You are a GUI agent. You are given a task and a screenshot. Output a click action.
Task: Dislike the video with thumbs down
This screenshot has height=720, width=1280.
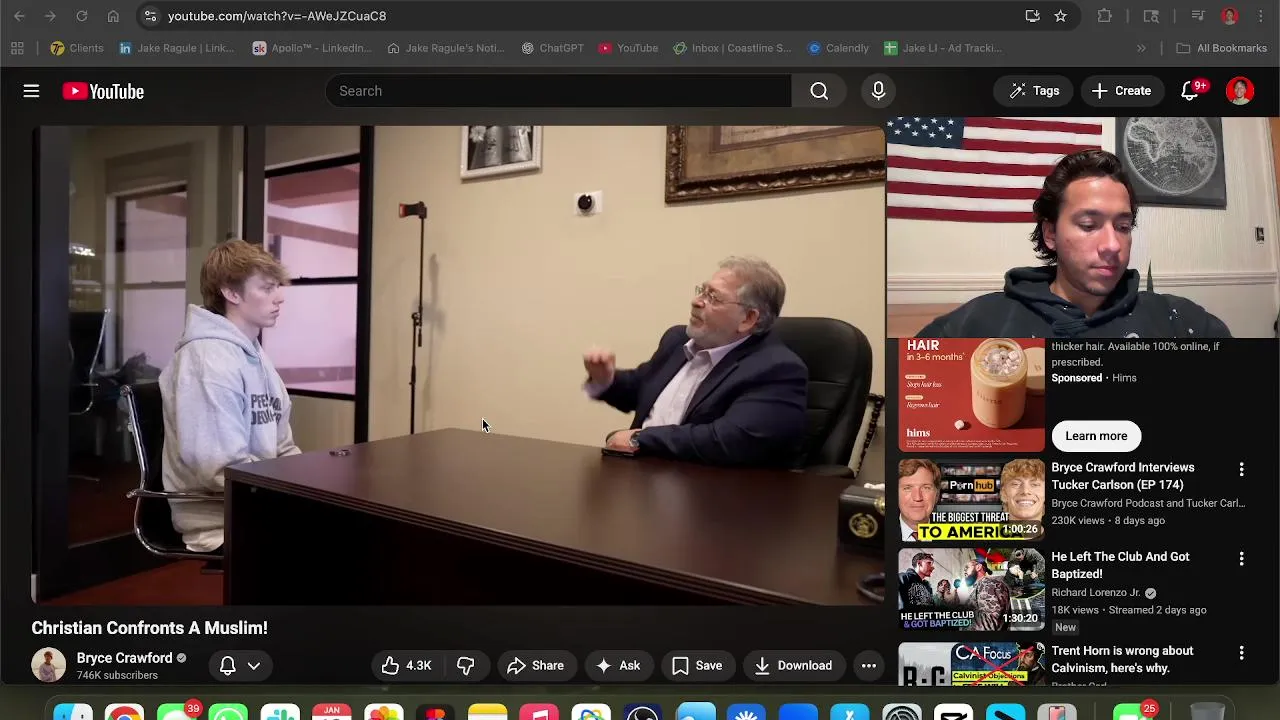click(466, 666)
